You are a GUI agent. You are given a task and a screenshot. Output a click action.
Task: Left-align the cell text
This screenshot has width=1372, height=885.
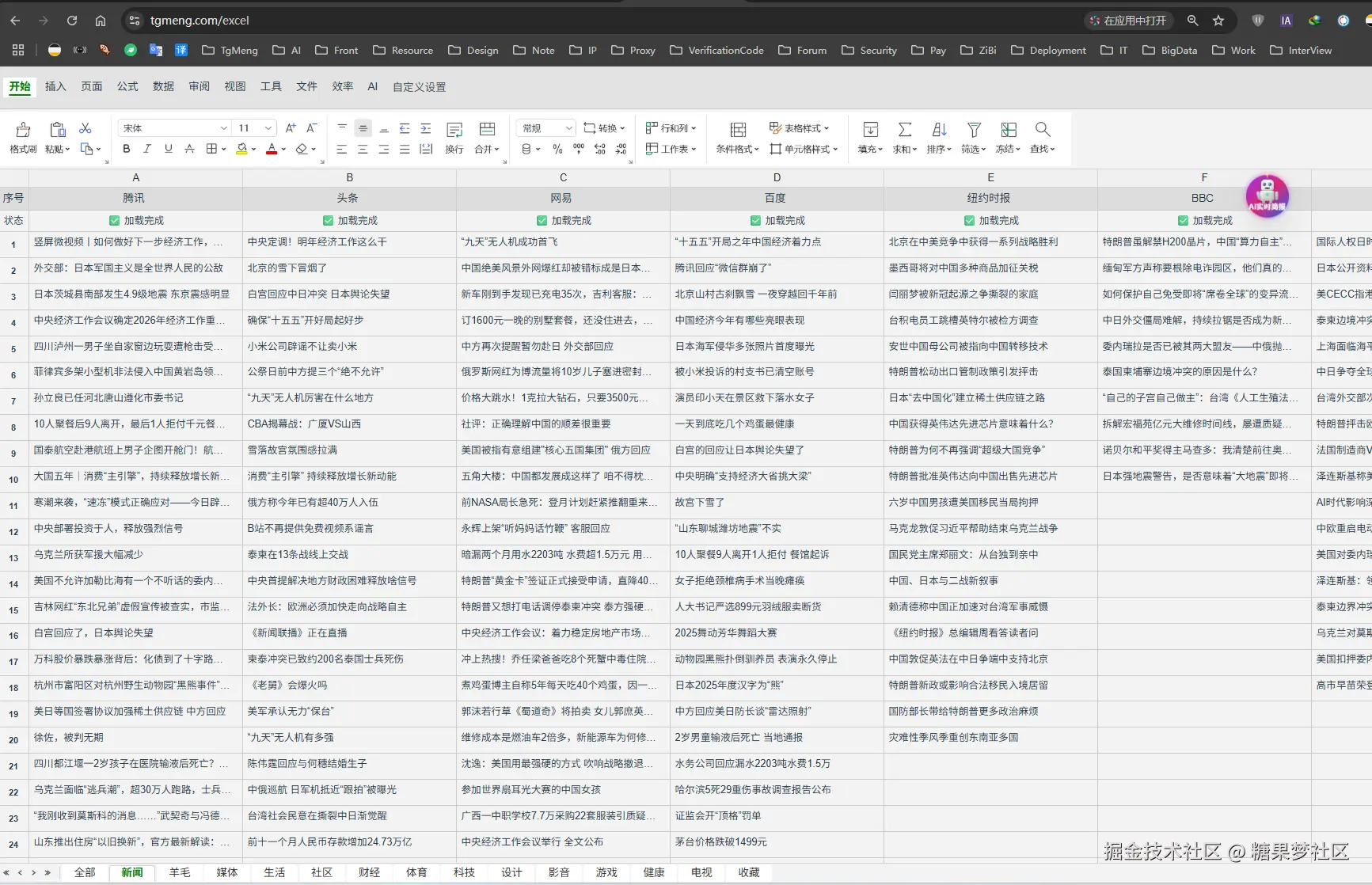point(342,149)
